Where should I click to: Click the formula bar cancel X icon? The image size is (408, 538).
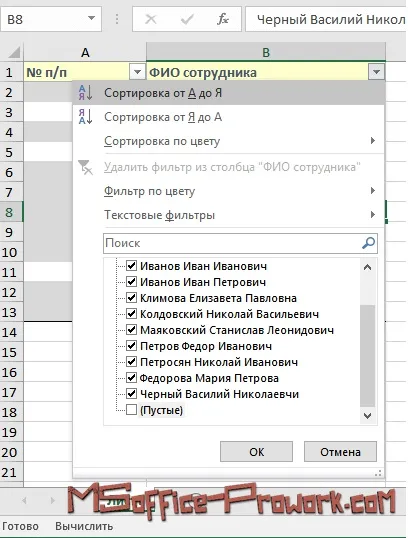coord(151,19)
